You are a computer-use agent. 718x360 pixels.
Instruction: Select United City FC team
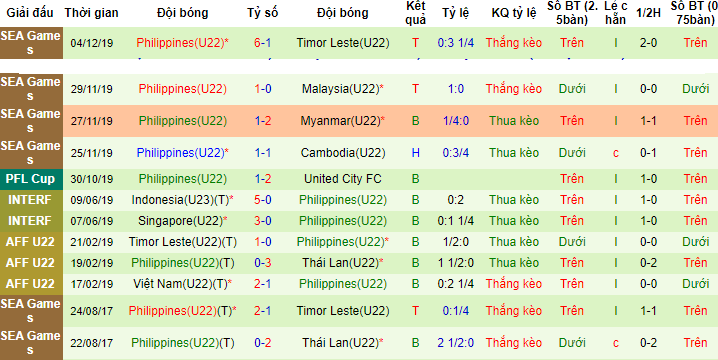(x=343, y=179)
